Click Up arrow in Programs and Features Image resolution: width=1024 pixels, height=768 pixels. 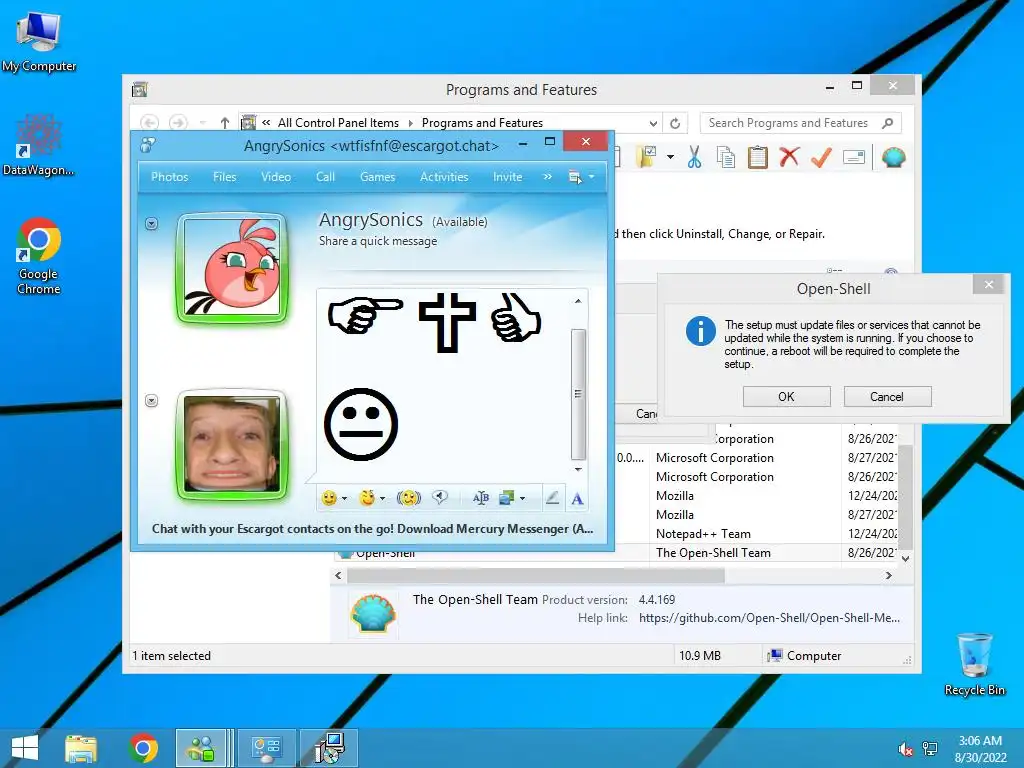(225, 123)
